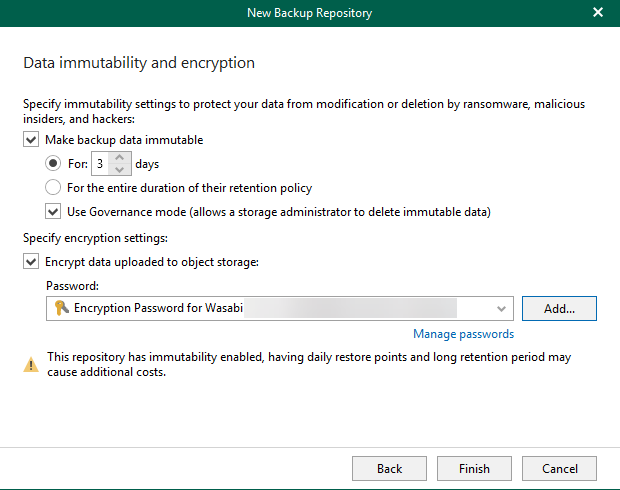The width and height of the screenshot is (620, 490).
Task: Click the yellow warning triangle icon
Action: pos(31,365)
